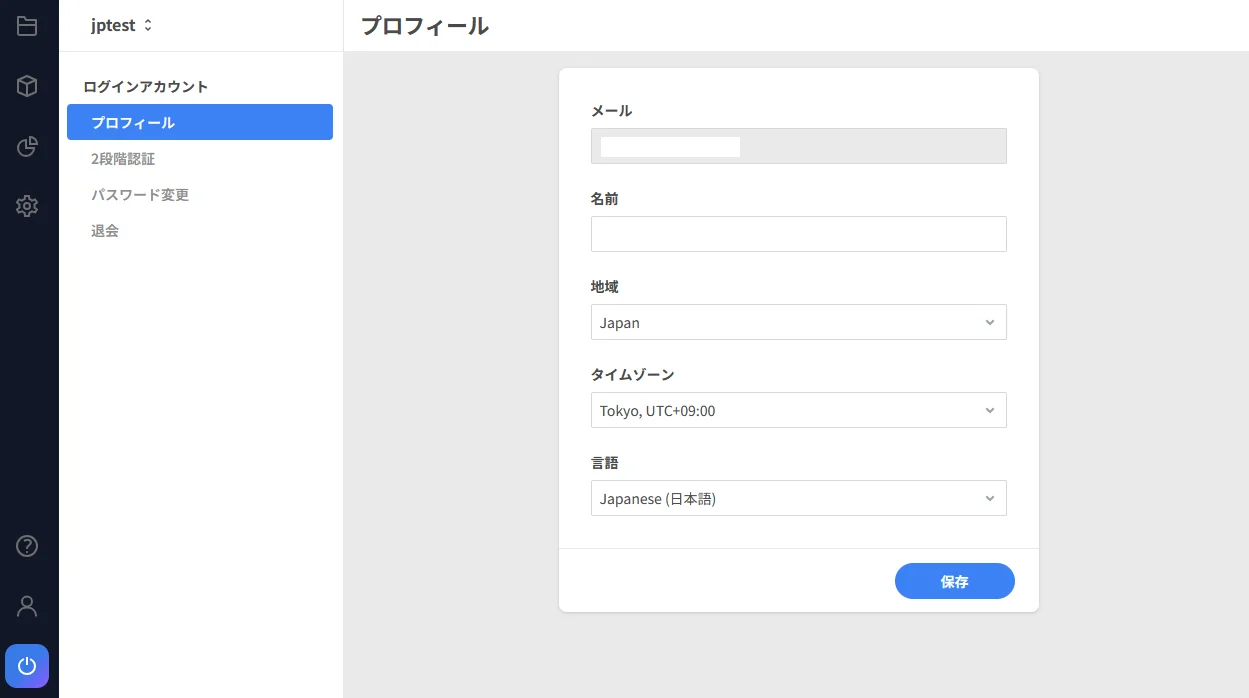The height and width of the screenshot is (698, 1249).
Task: Click the ログインアカウント section heading
Action: pyautogui.click(x=146, y=87)
